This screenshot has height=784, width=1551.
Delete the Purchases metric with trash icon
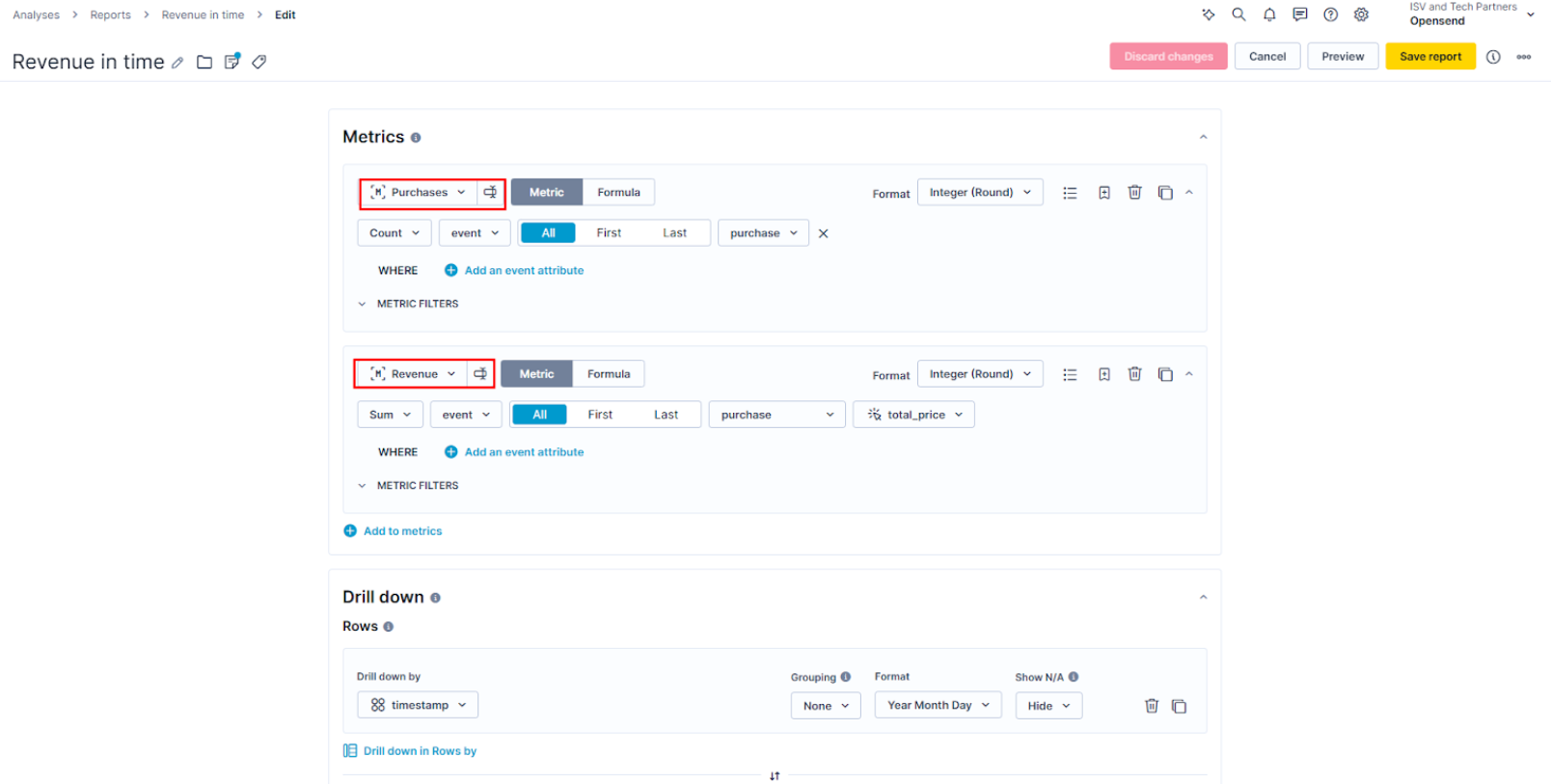(1134, 193)
